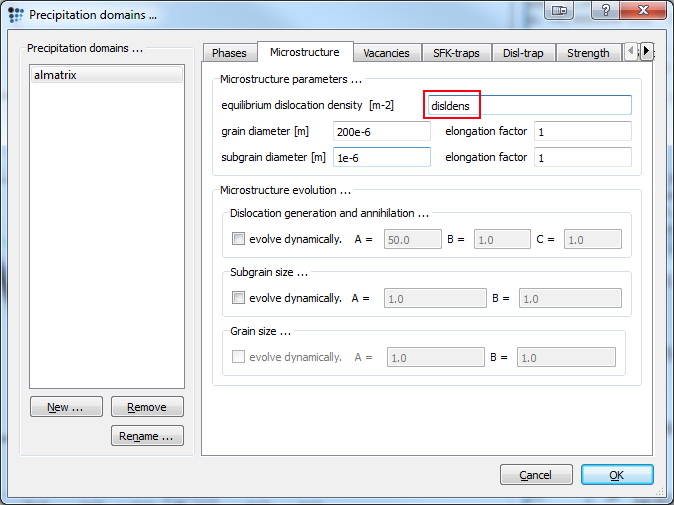
Task: Go to the SFK-traps tab
Action: pyautogui.click(x=455, y=53)
